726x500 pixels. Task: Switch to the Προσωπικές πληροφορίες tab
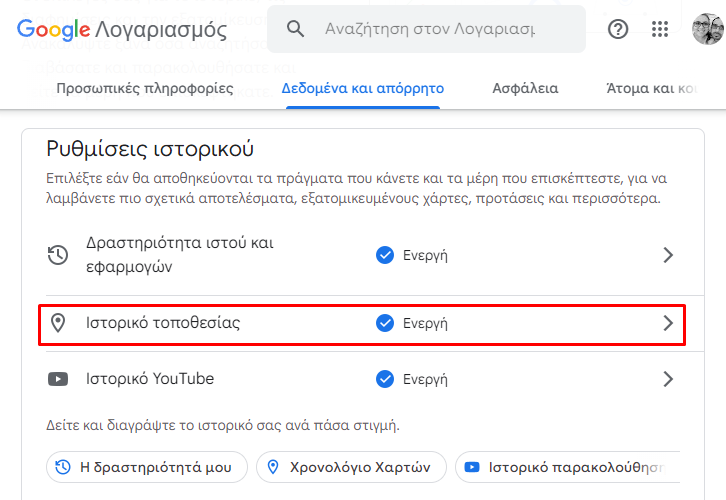click(x=145, y=88)
